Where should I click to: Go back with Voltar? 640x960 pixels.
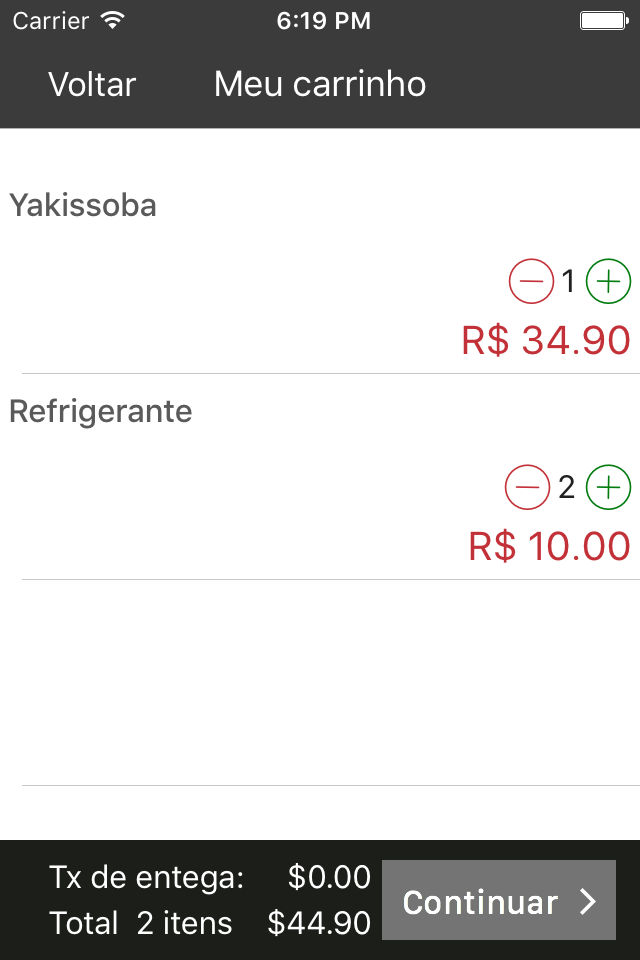tap(92, 85)
